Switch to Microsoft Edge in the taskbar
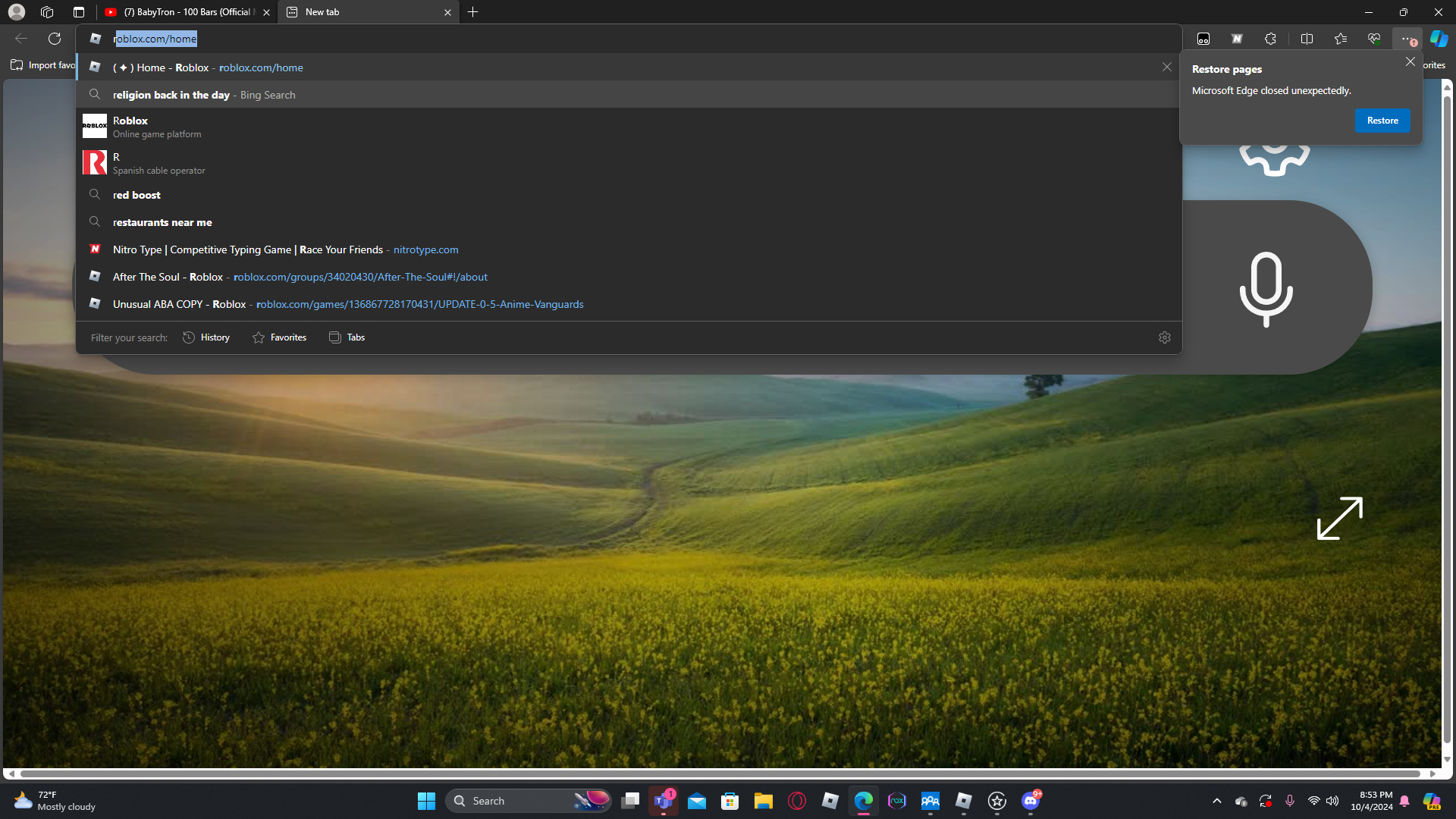 (x=864, y=801)
